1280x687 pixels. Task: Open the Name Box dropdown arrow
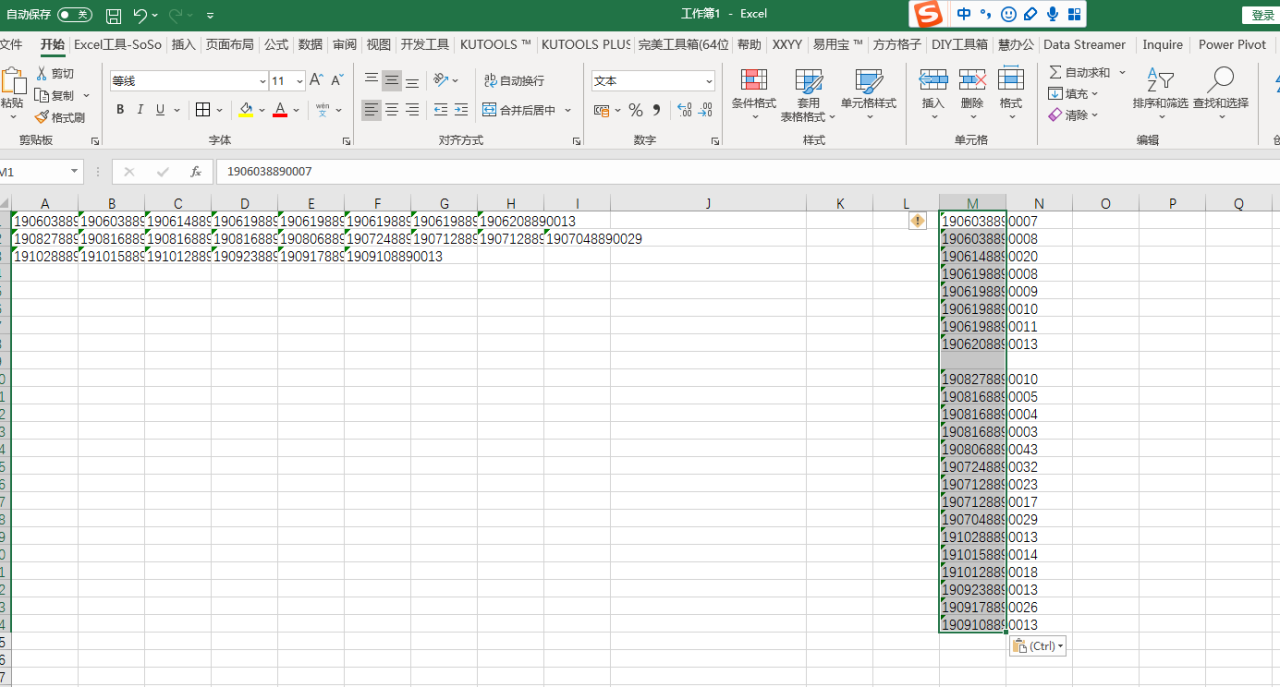(x=74, y=172)
